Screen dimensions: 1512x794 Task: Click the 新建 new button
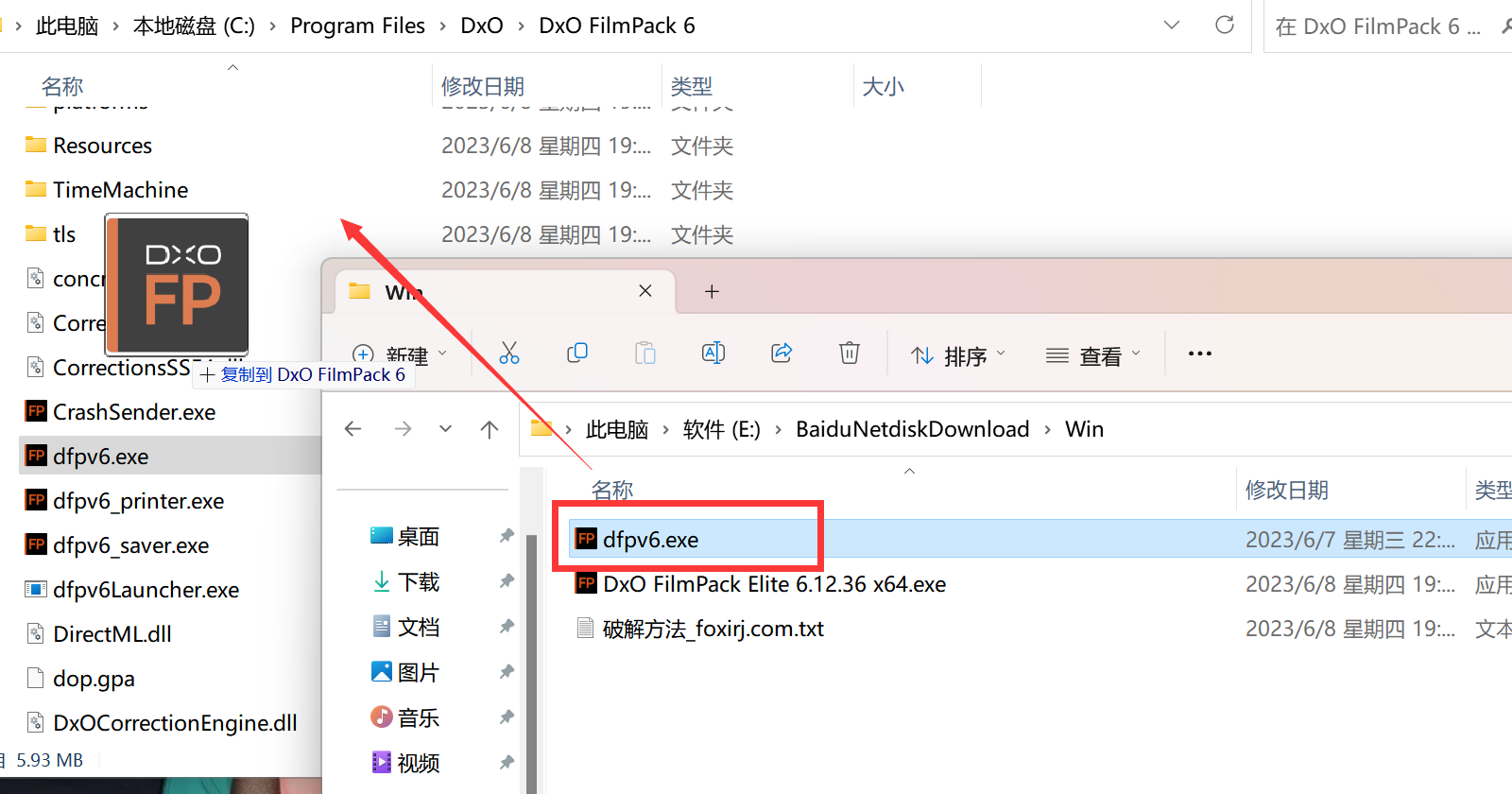(401, 355)
